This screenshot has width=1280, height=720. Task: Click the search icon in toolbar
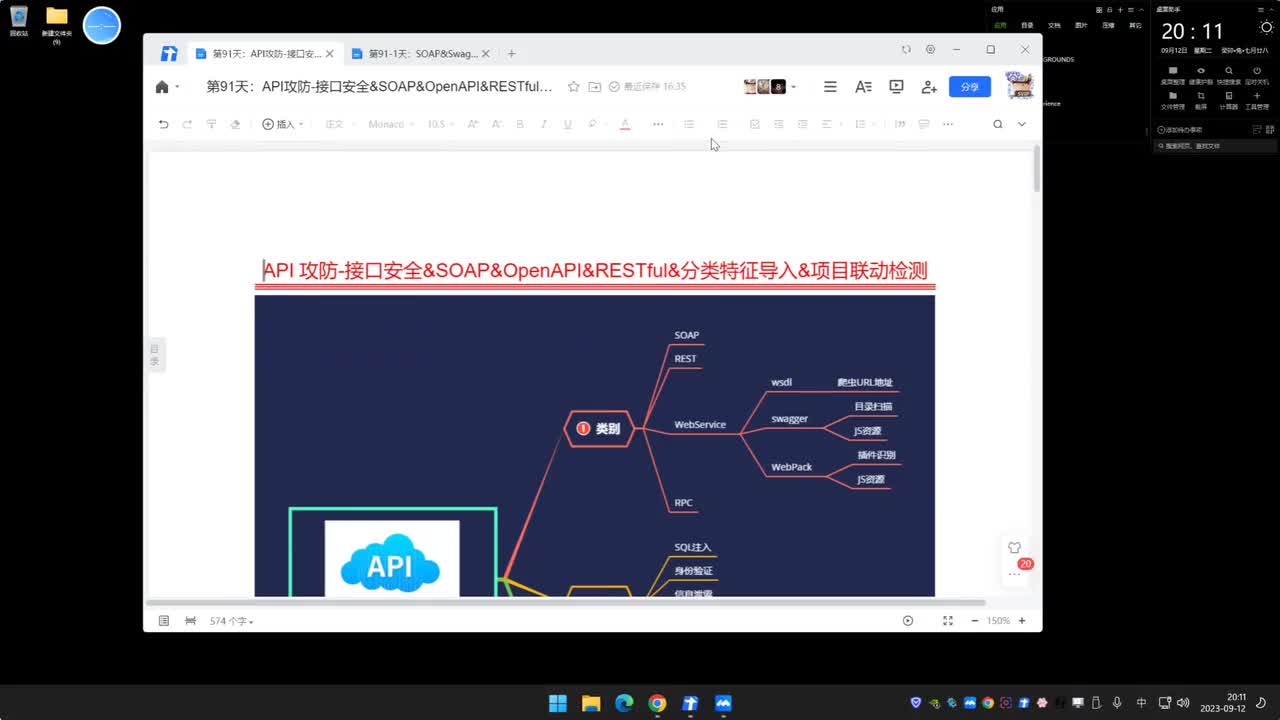[x=997, y=124]
